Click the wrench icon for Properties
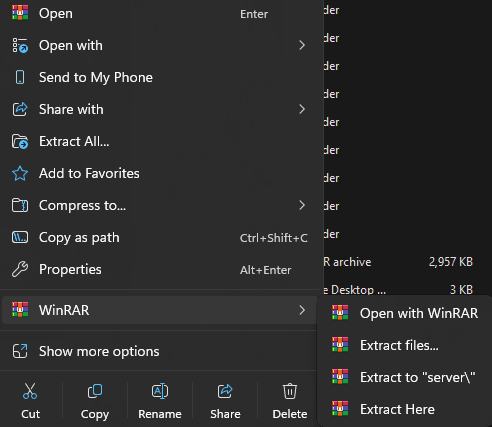 click(x=20, y=269)
